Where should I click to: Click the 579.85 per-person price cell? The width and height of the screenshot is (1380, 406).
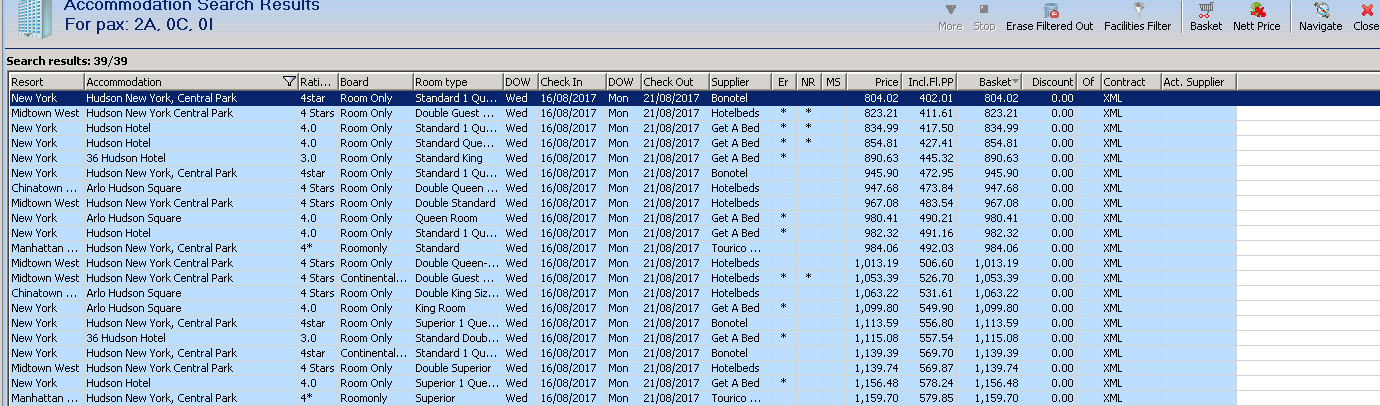click(930, 398)
